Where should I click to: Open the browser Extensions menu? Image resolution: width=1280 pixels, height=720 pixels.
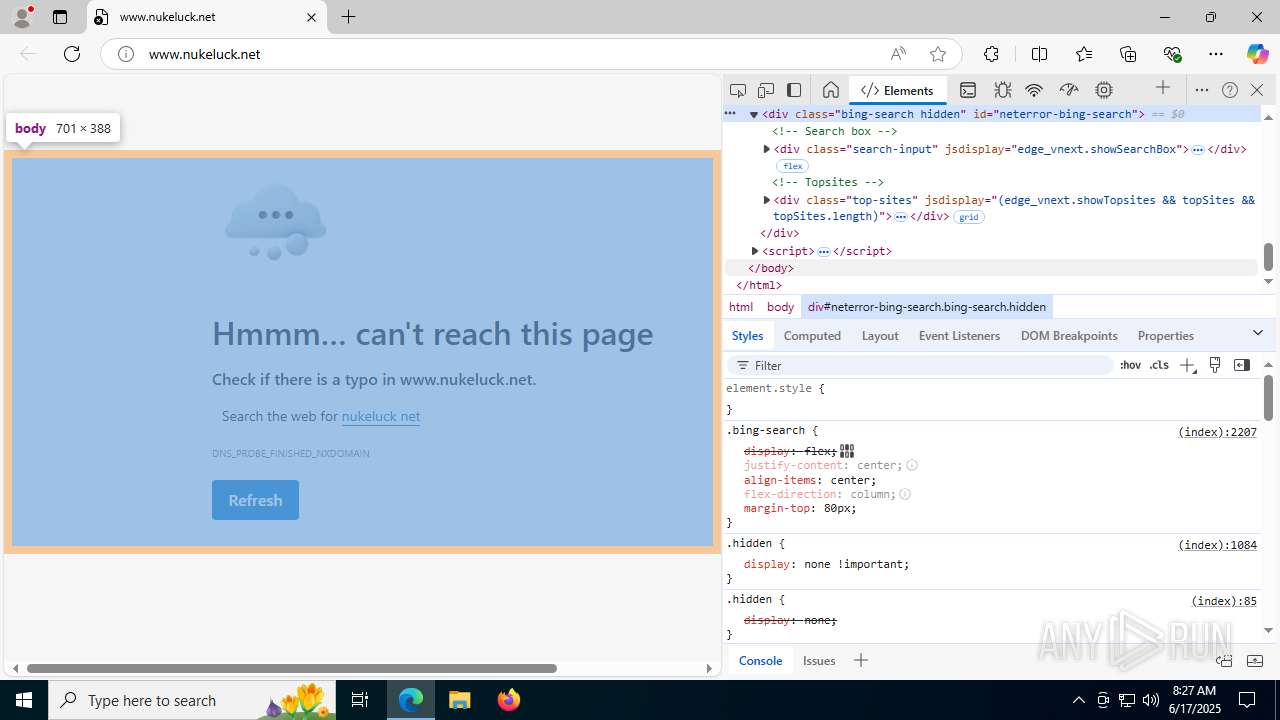click(991, 54)
